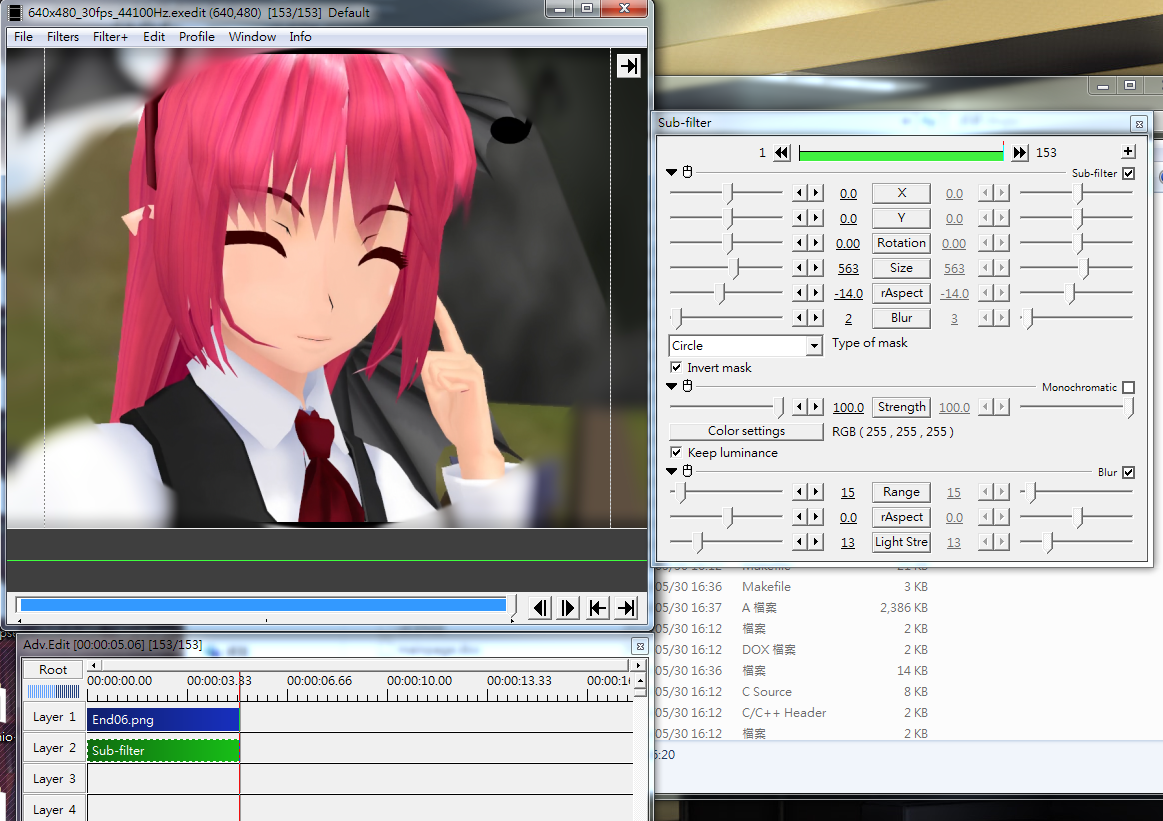The image size is (1163, 821).
Task: Click the Root button in the timeline
Action: [53, 670]
